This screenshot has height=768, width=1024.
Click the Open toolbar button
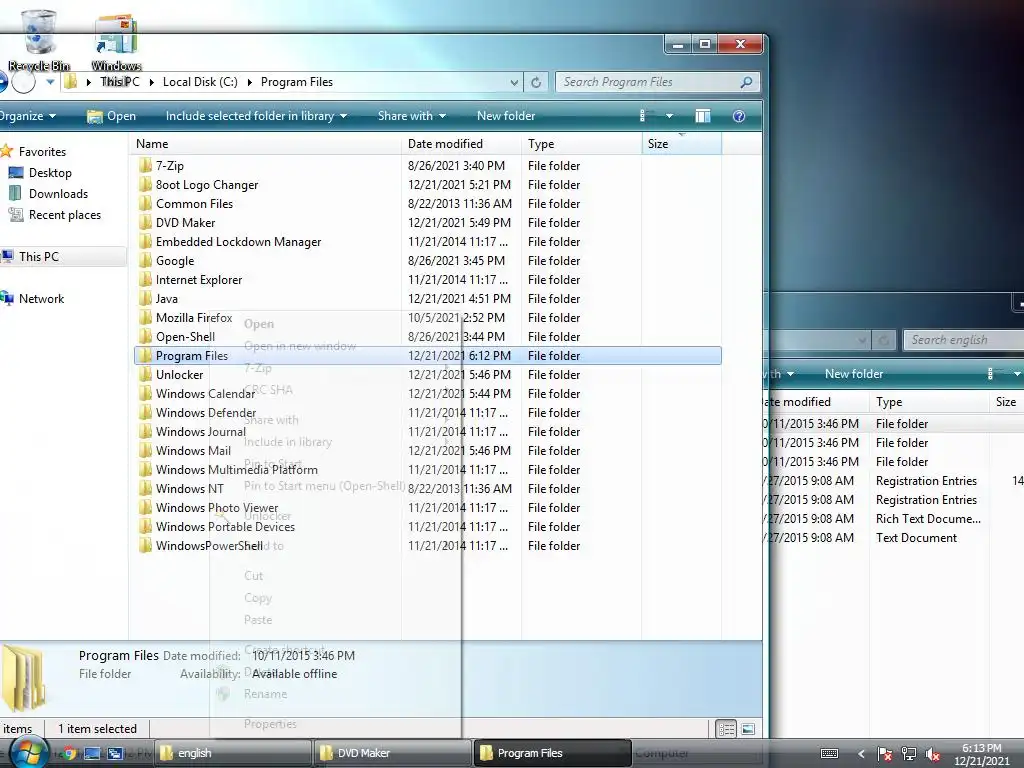coord(112,116)
